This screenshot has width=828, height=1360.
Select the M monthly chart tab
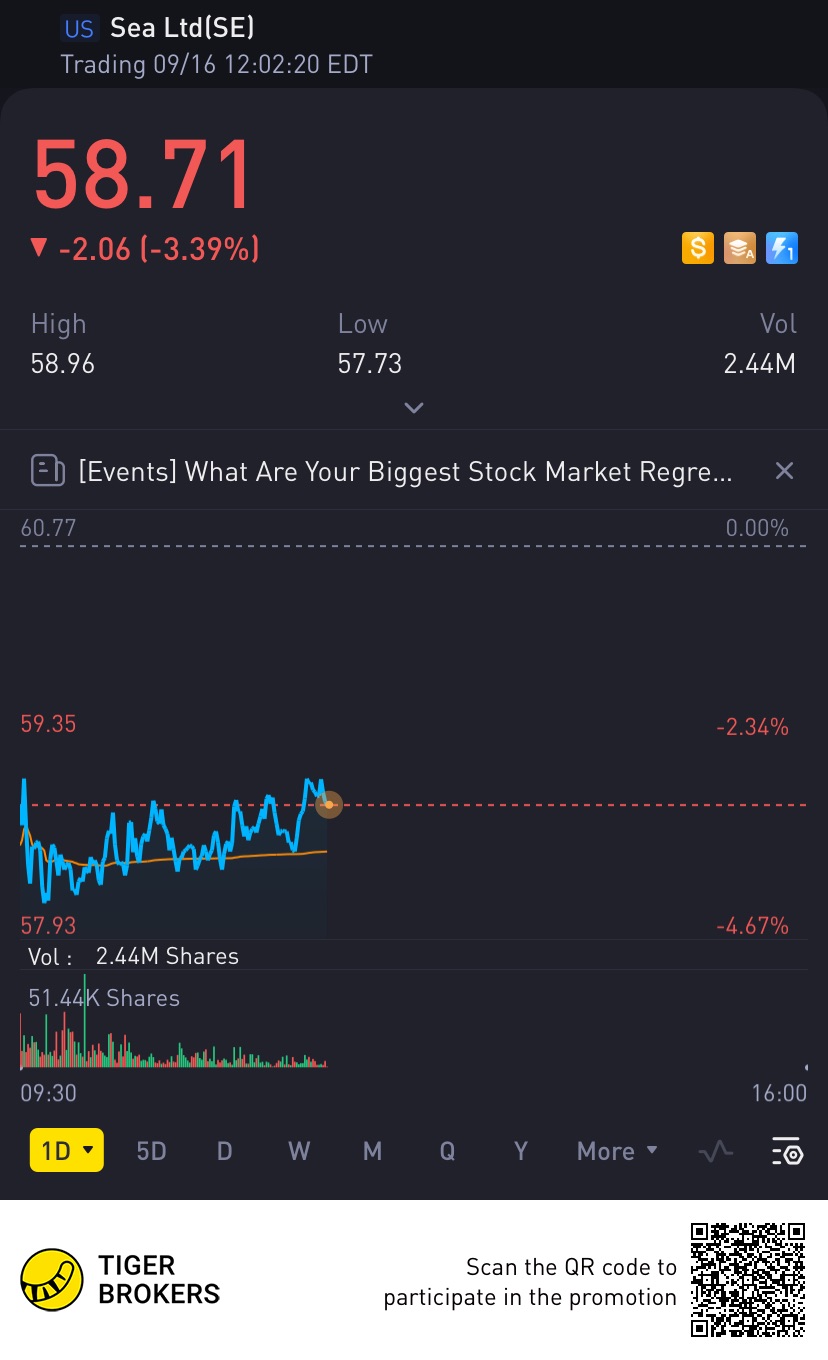[x=372, y=1151]
